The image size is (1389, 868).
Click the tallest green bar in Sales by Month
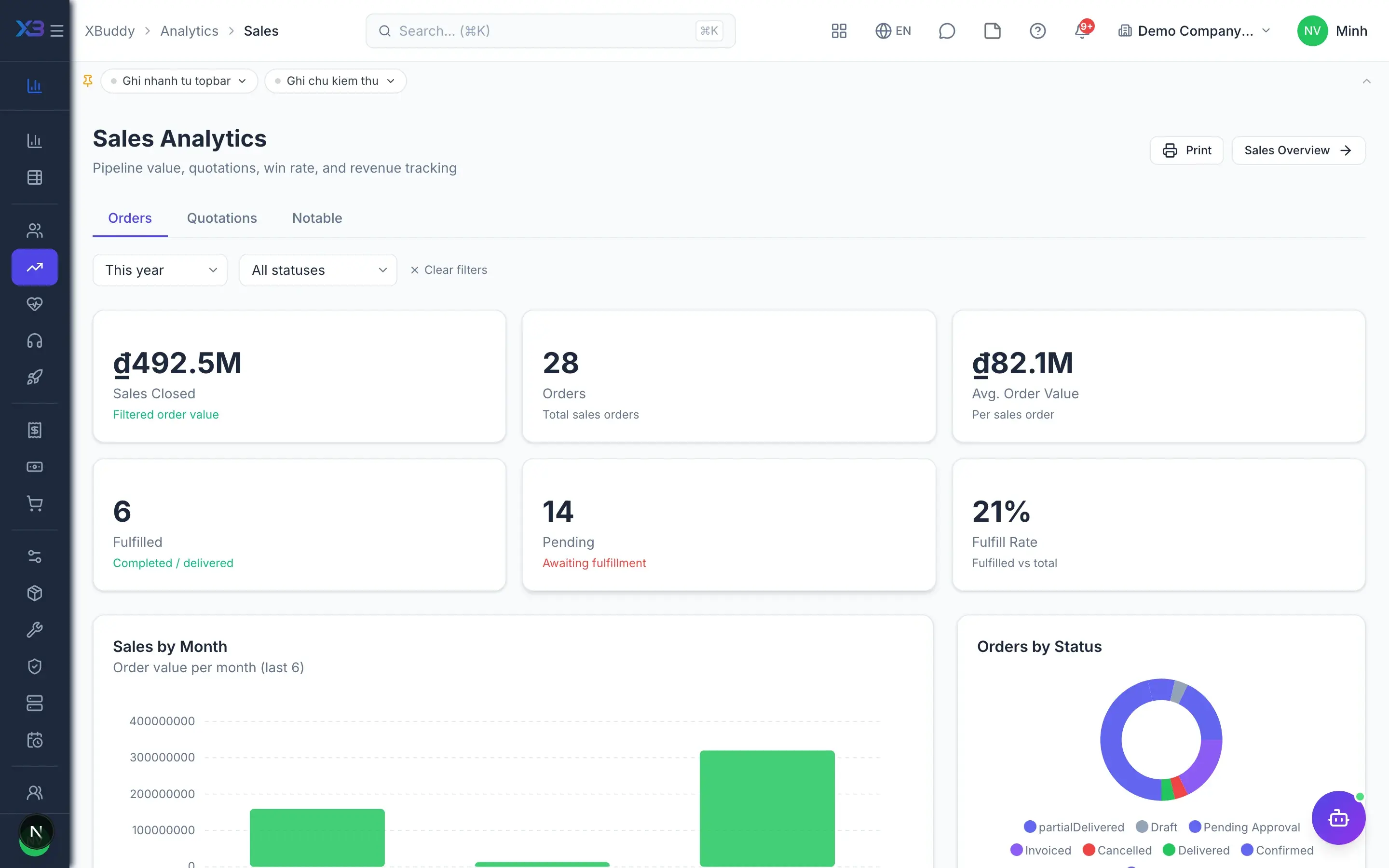click(767, 808)
